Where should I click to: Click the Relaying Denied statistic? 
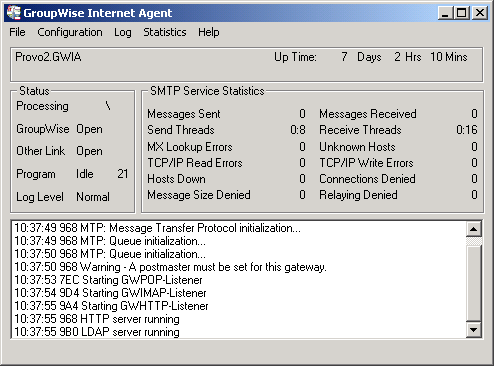point(398,195)
